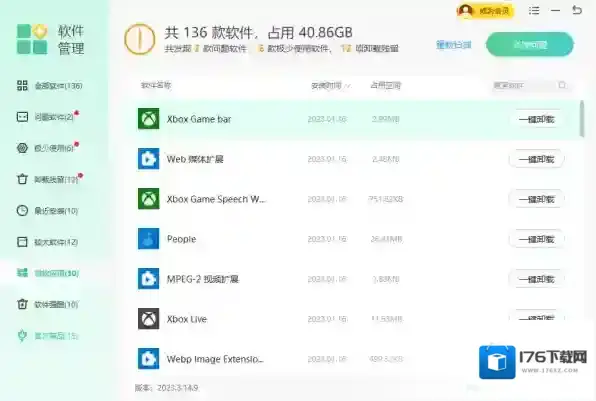
Task: Click the install date in People row
Action: pyautogui.click(x=327, y=239)
